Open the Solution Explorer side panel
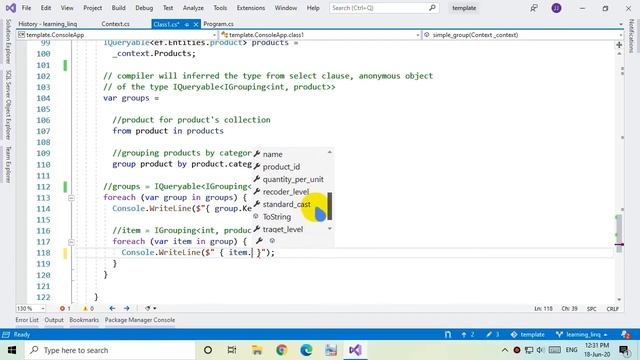 point(8,41)
